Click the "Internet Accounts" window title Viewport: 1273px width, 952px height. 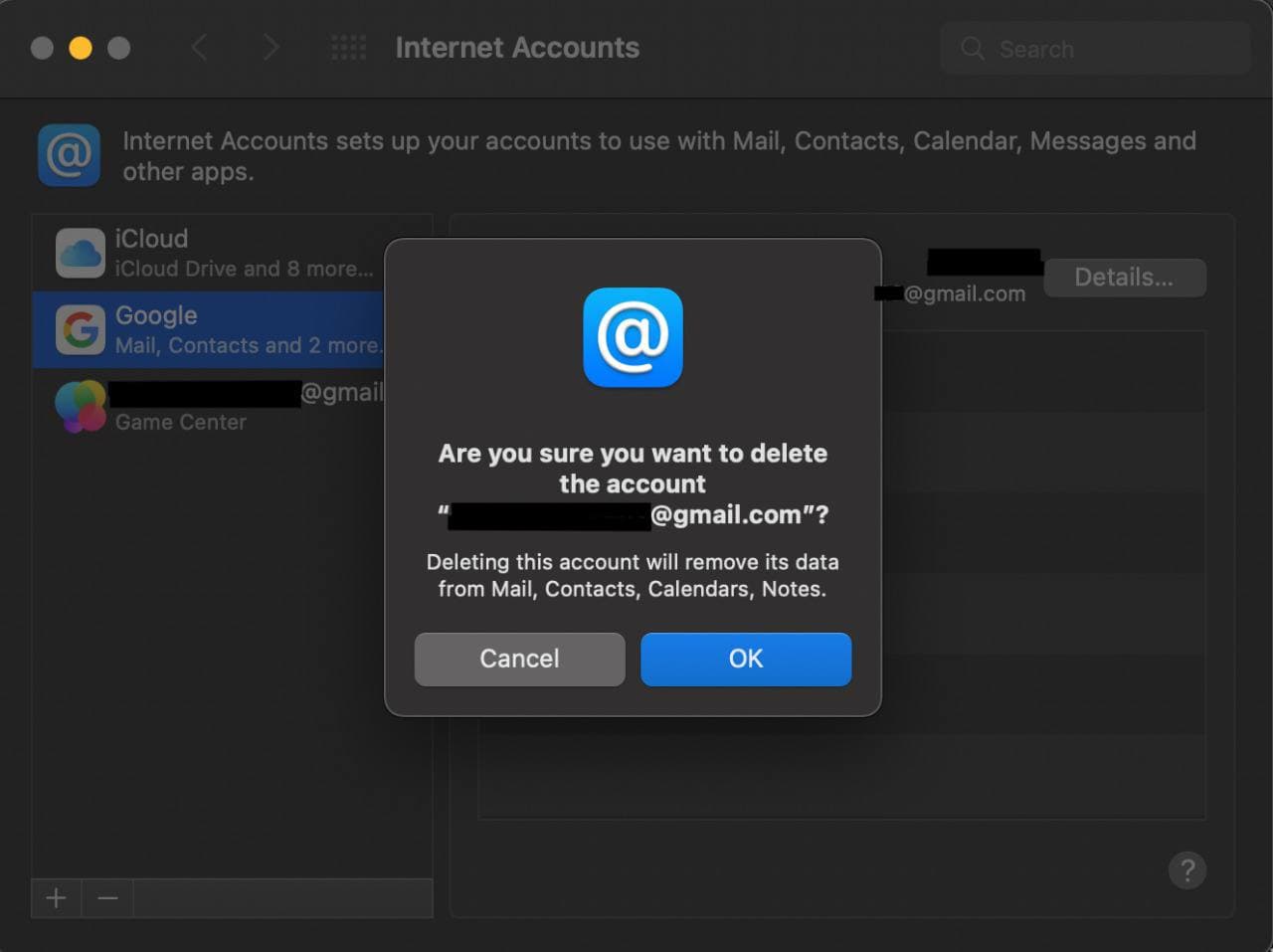(x=517, y=48)
